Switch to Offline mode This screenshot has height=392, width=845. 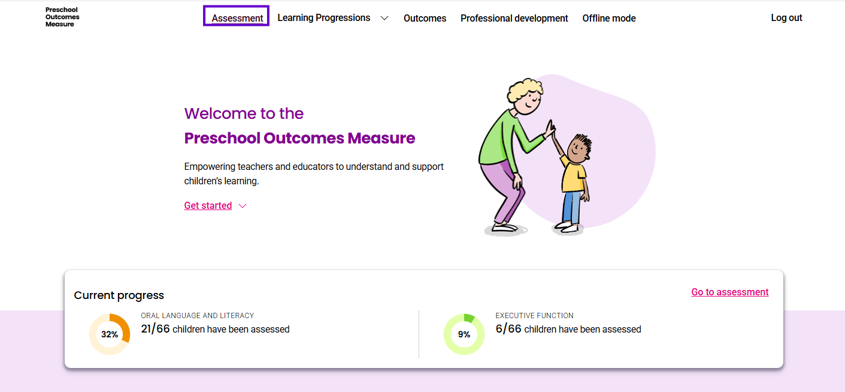coord(609,18)
